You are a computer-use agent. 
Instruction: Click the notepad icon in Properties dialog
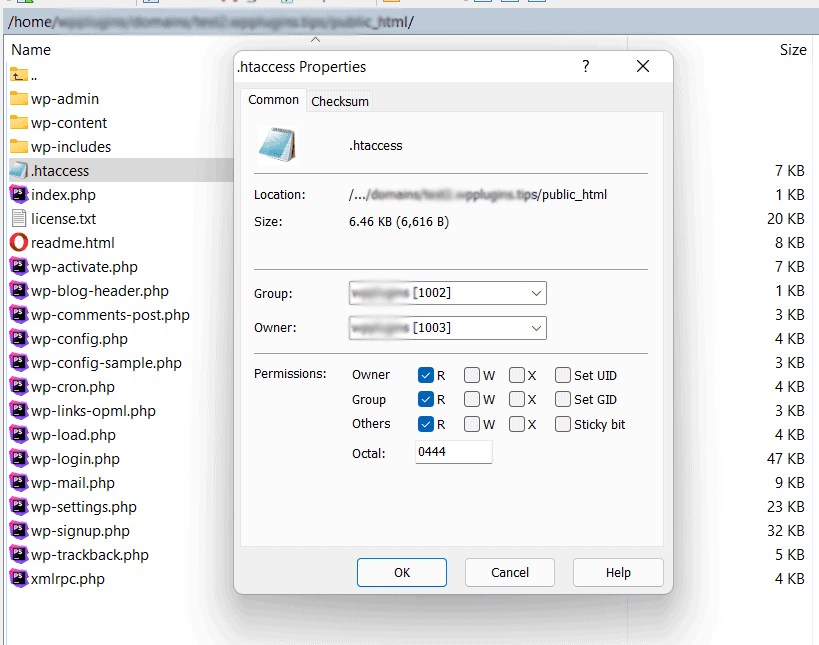(277, 145)
